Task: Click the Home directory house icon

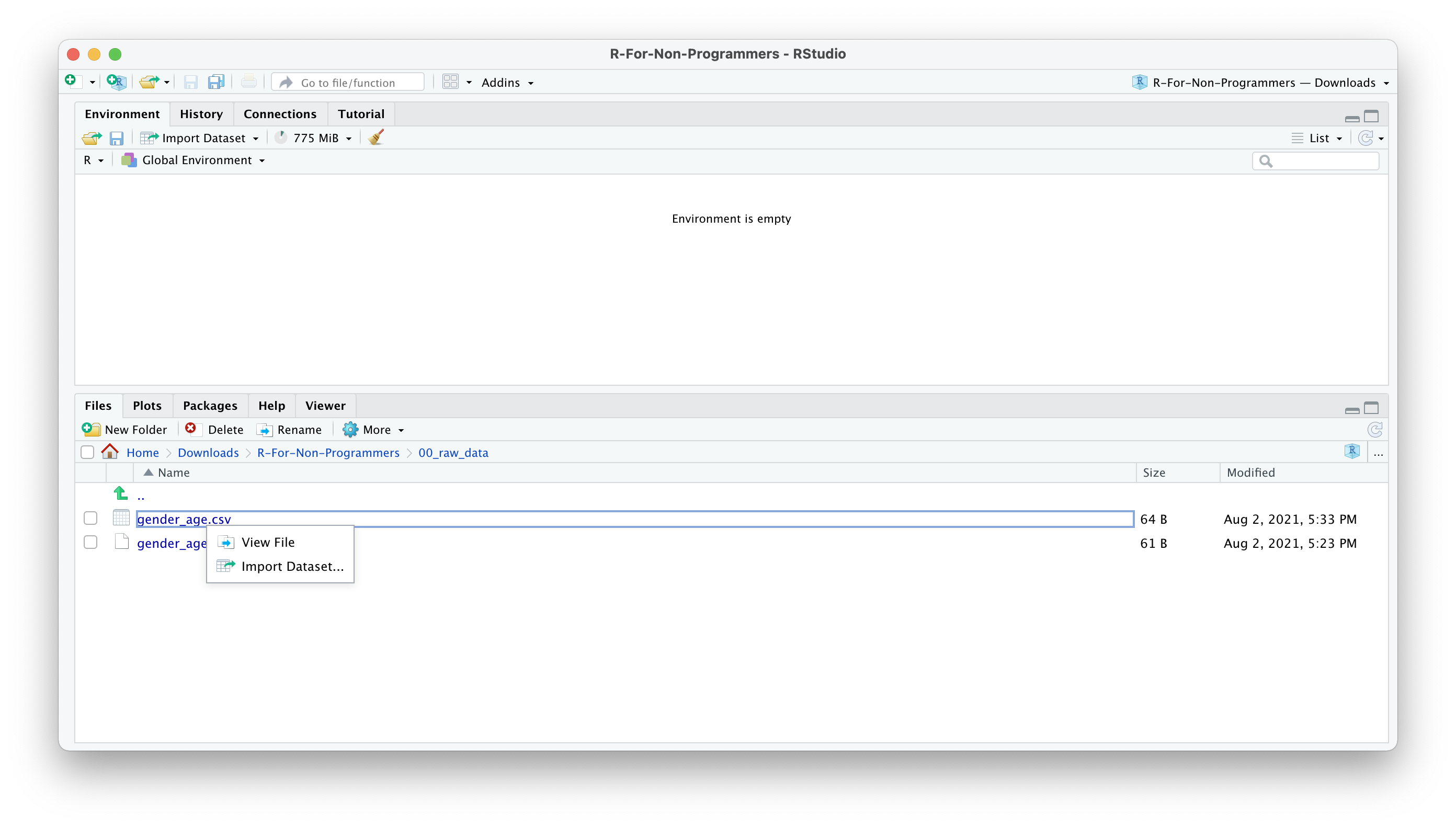Action: tap(109, 452)
